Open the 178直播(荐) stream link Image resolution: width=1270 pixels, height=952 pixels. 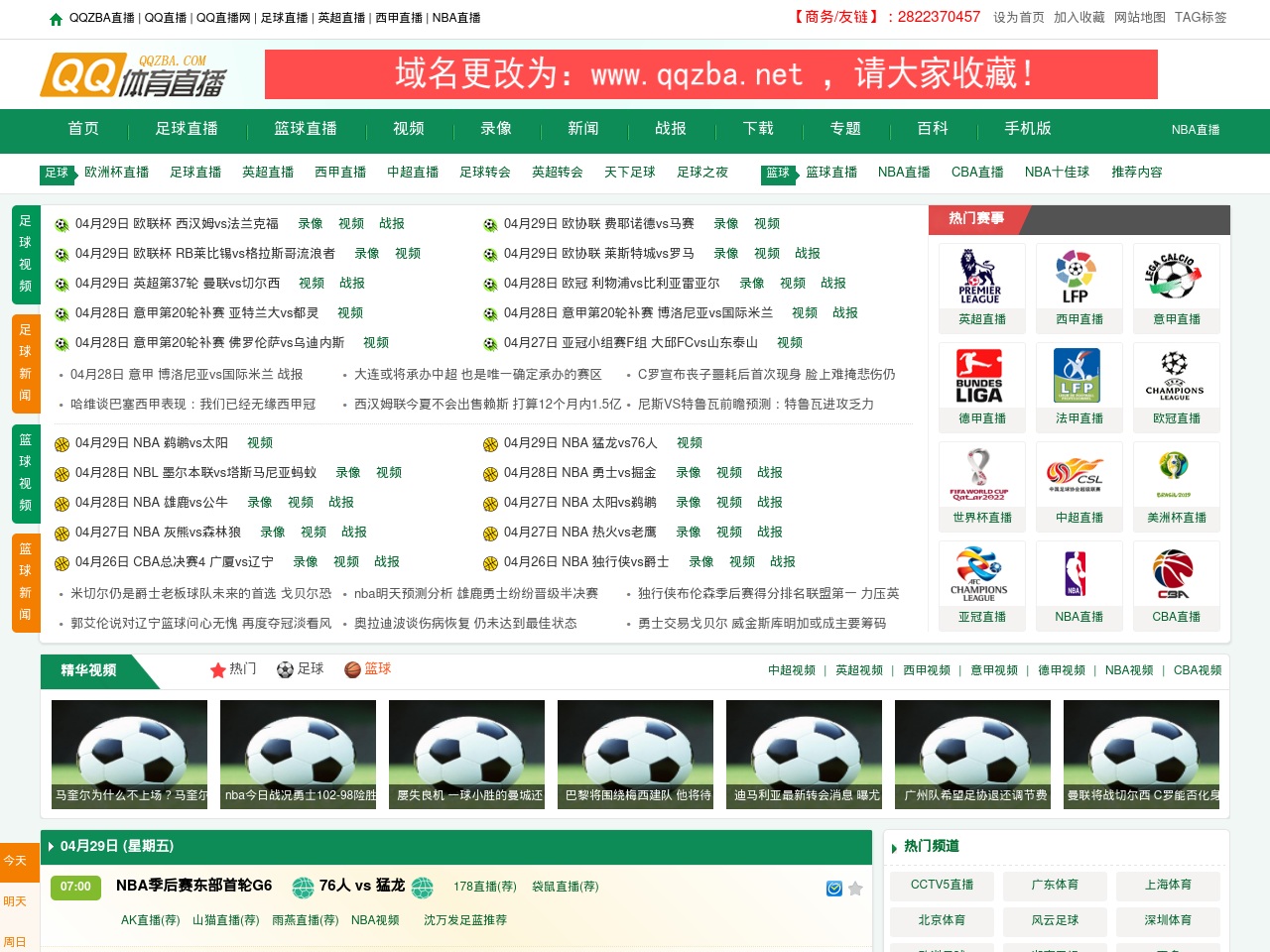point(485,887)
